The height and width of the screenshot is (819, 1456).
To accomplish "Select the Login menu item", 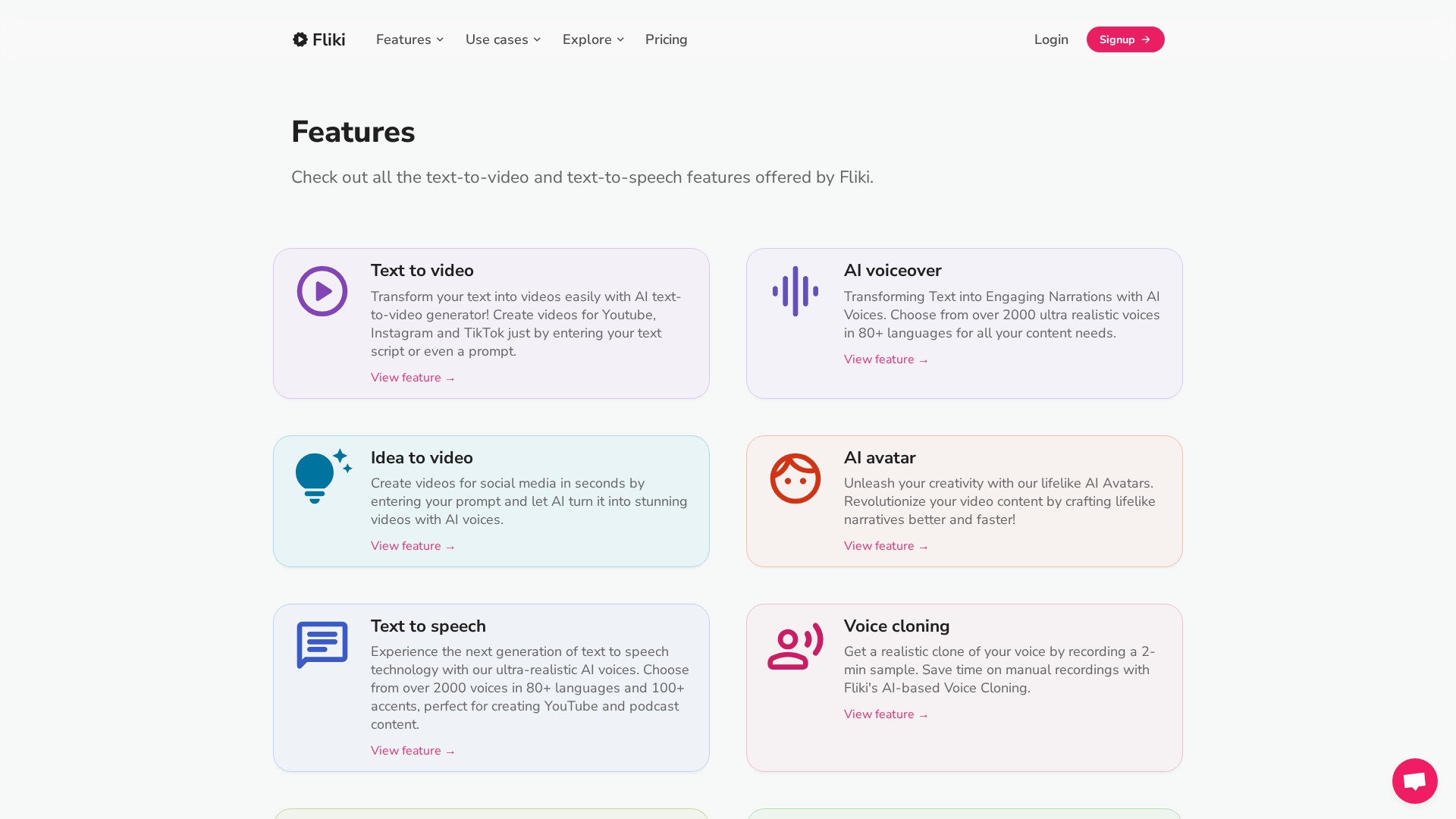I will tap(1051, 39).
